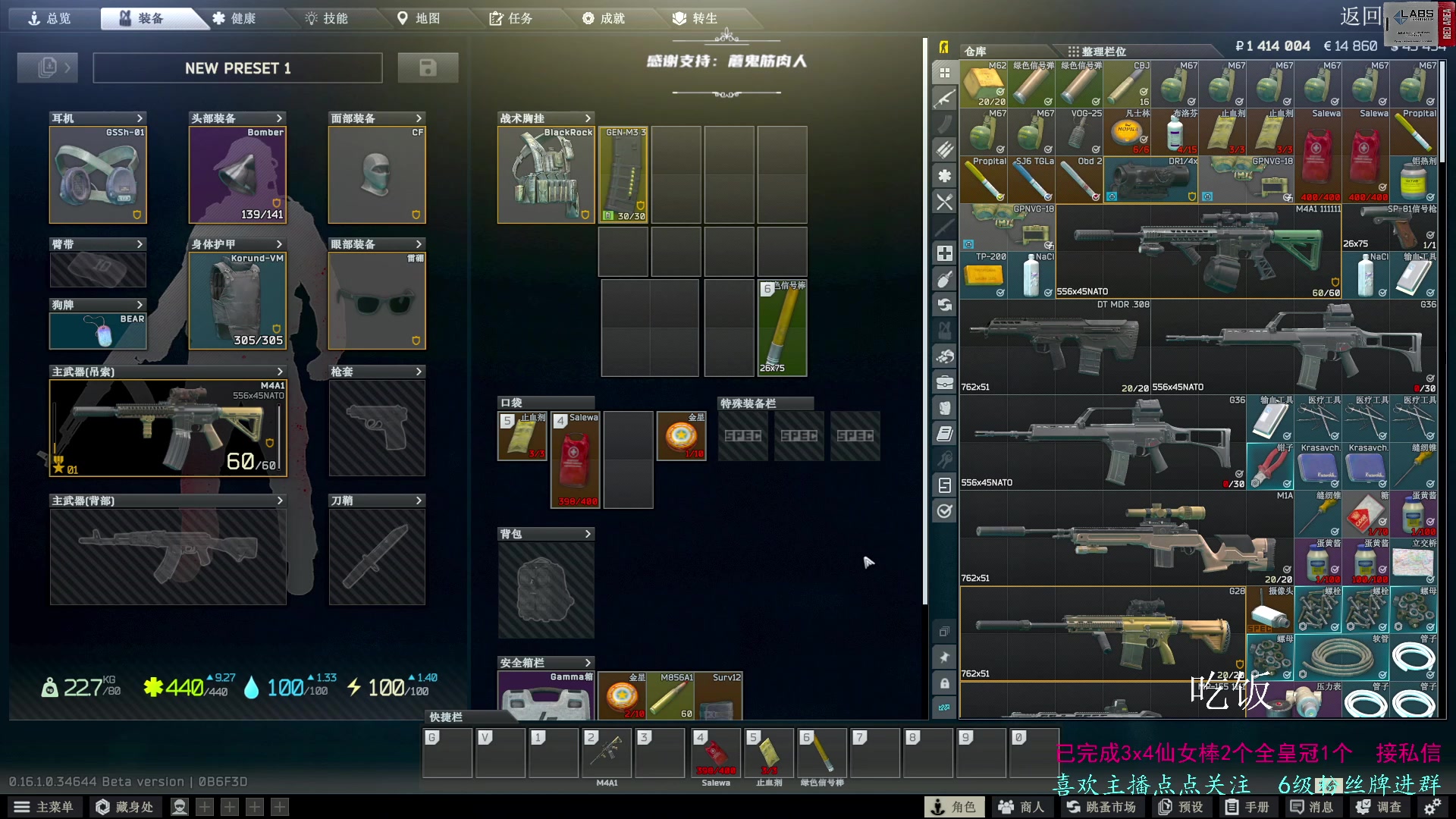Expand the 耳机 headset slot header
Image resolution: width=1456 pixels, height=819 pixels.
pos(98,118)
